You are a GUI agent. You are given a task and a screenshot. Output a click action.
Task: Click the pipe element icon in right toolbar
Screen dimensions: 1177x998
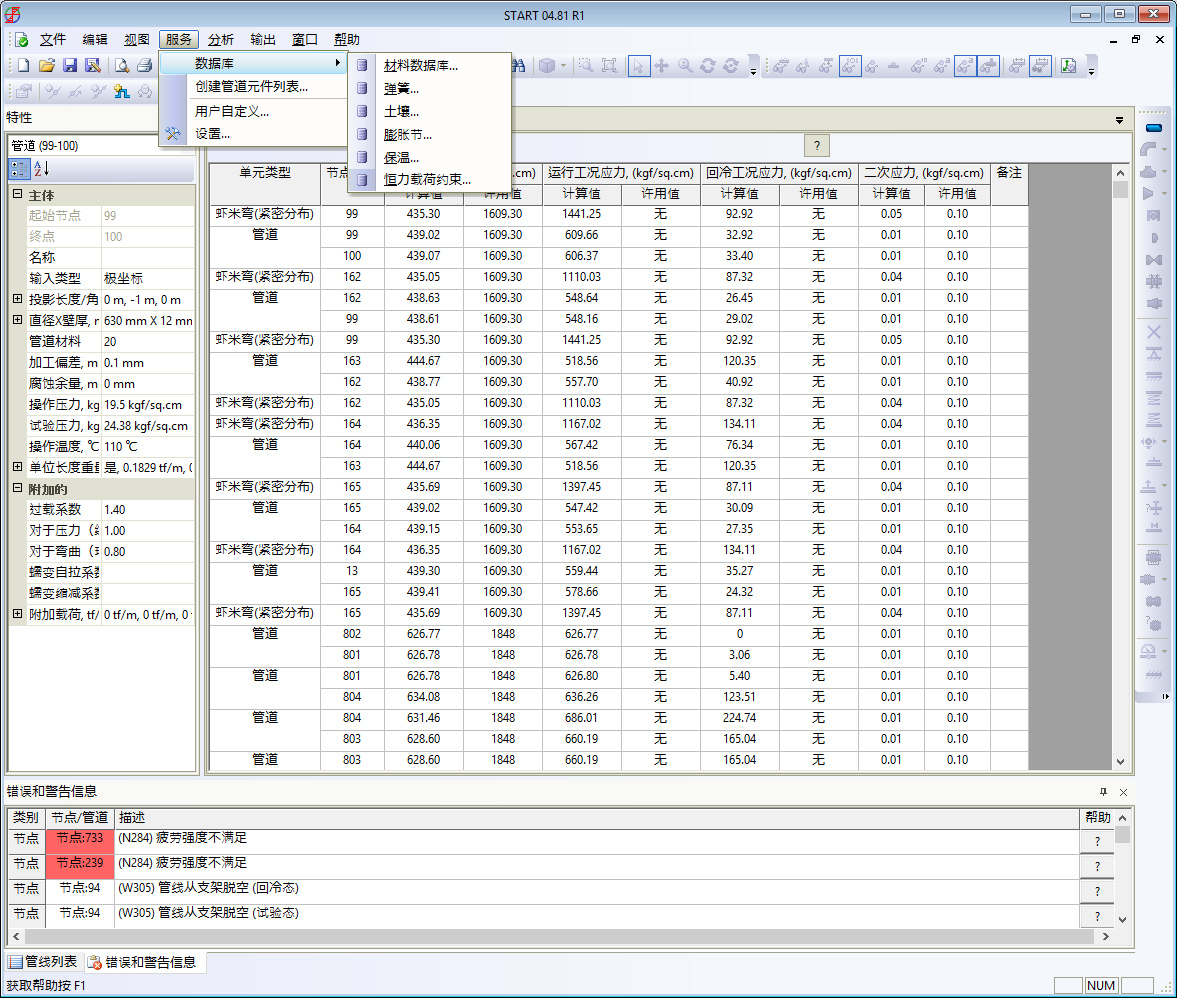click(x=1154, y=128)
